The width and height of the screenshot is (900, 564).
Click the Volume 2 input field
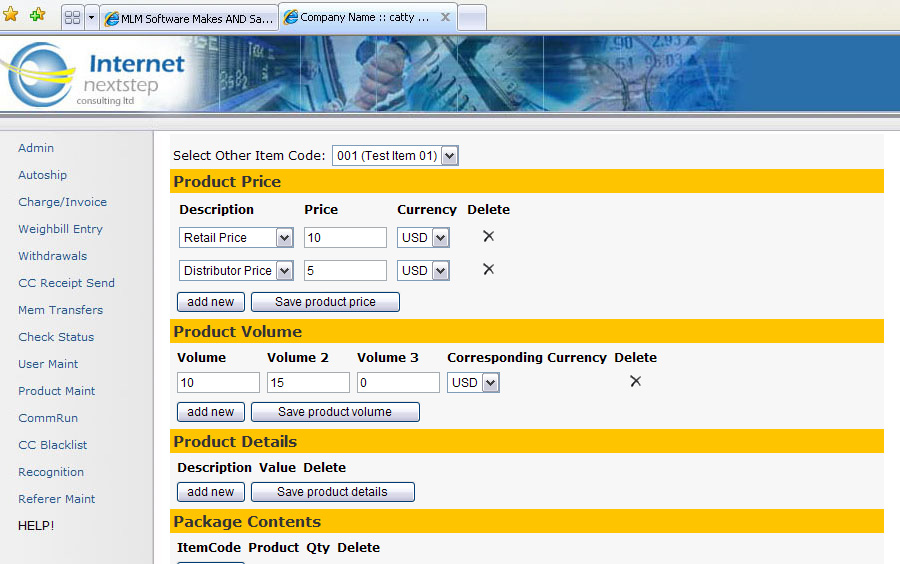pos(308,382)
